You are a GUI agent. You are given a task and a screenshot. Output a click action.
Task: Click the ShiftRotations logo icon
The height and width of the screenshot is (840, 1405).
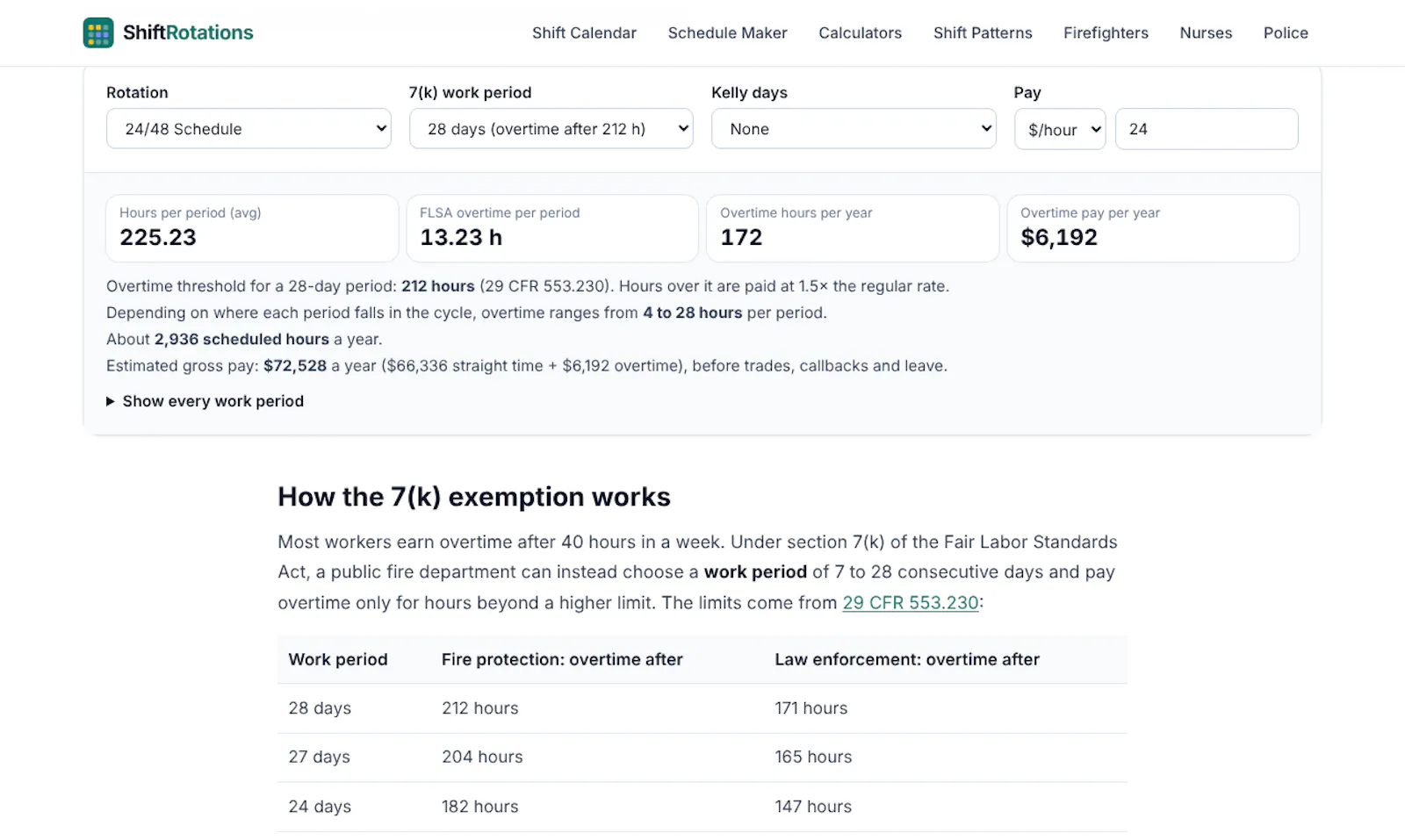click(98, 32)
